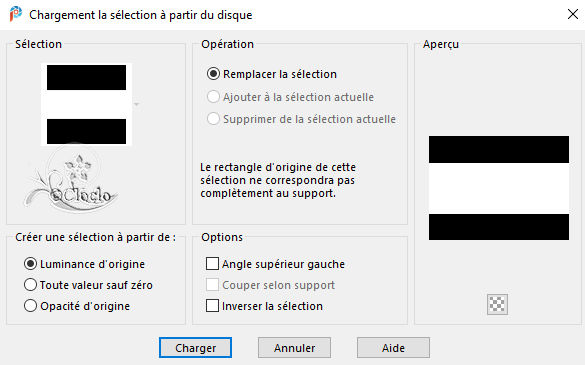Click the Charger button
The image size is (585, 365).
[195, 347]
